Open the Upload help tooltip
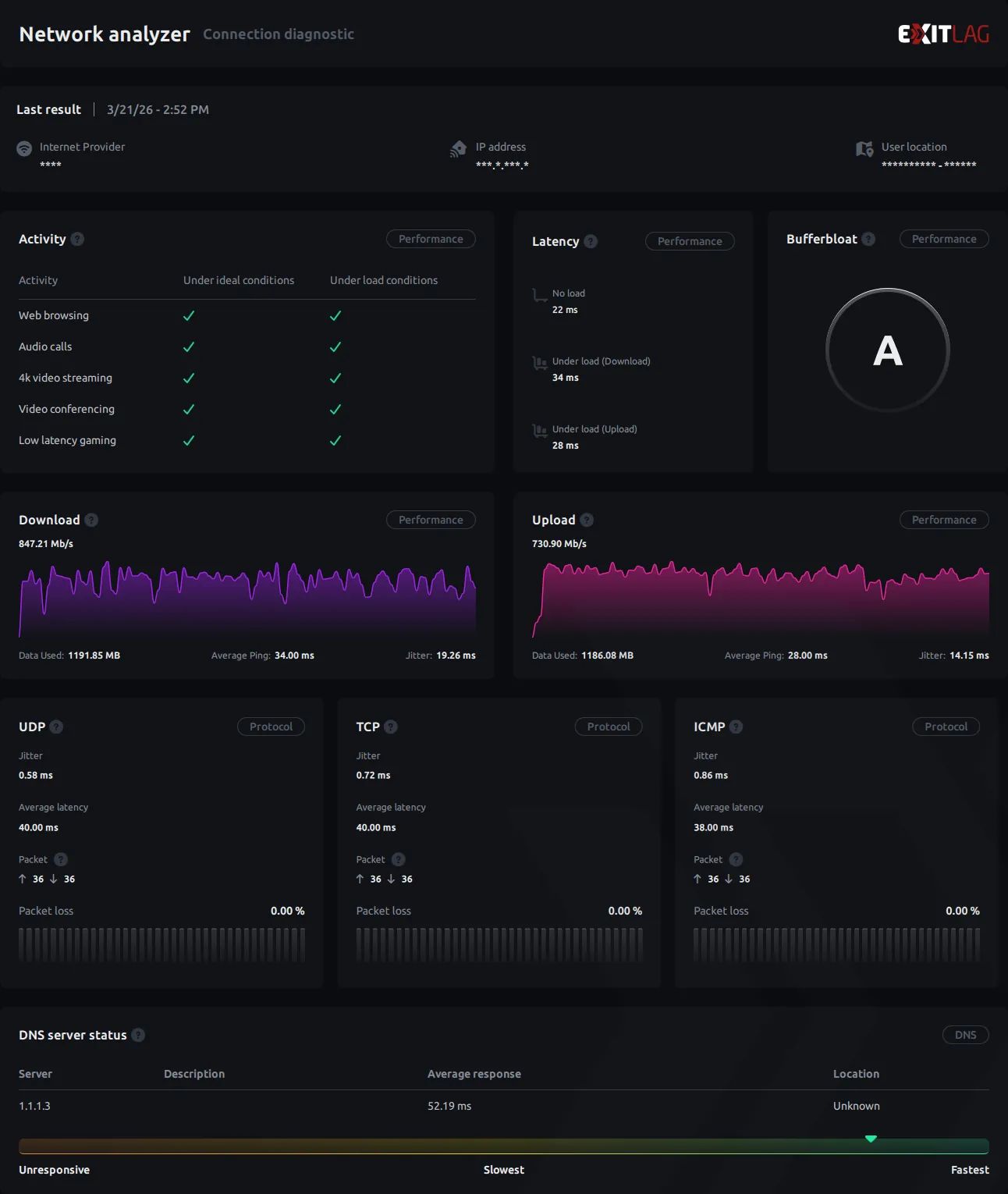Screen dimensions: 1008x1194 coord(586,520)
